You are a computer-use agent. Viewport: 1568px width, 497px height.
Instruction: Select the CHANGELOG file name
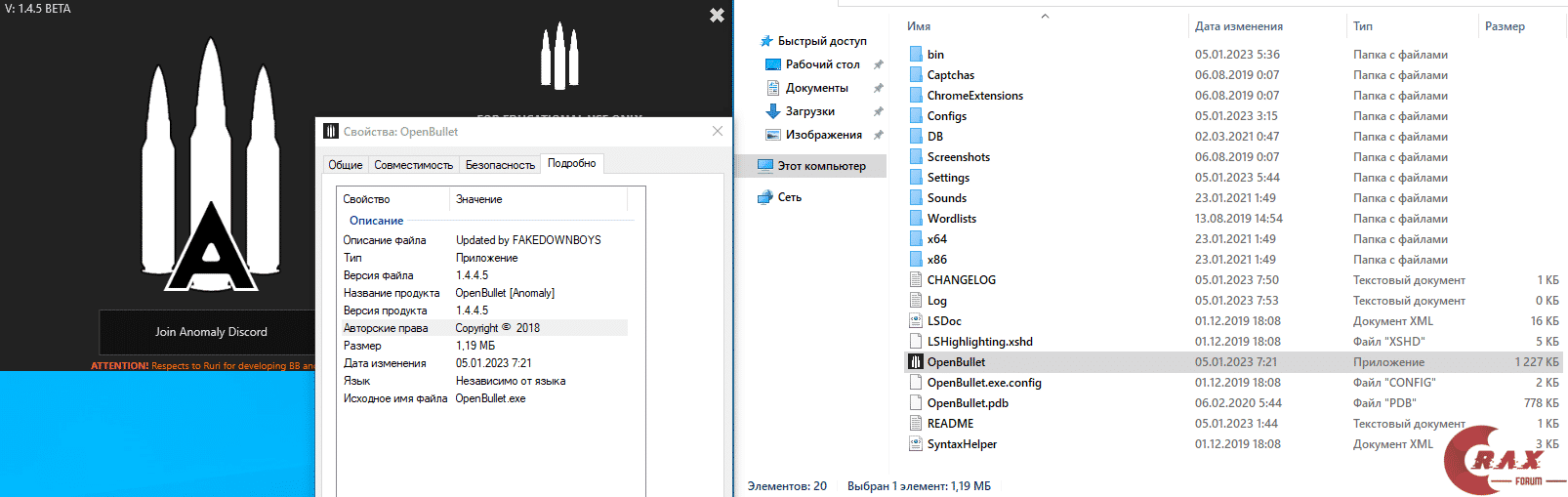click(x=962, y=280)
